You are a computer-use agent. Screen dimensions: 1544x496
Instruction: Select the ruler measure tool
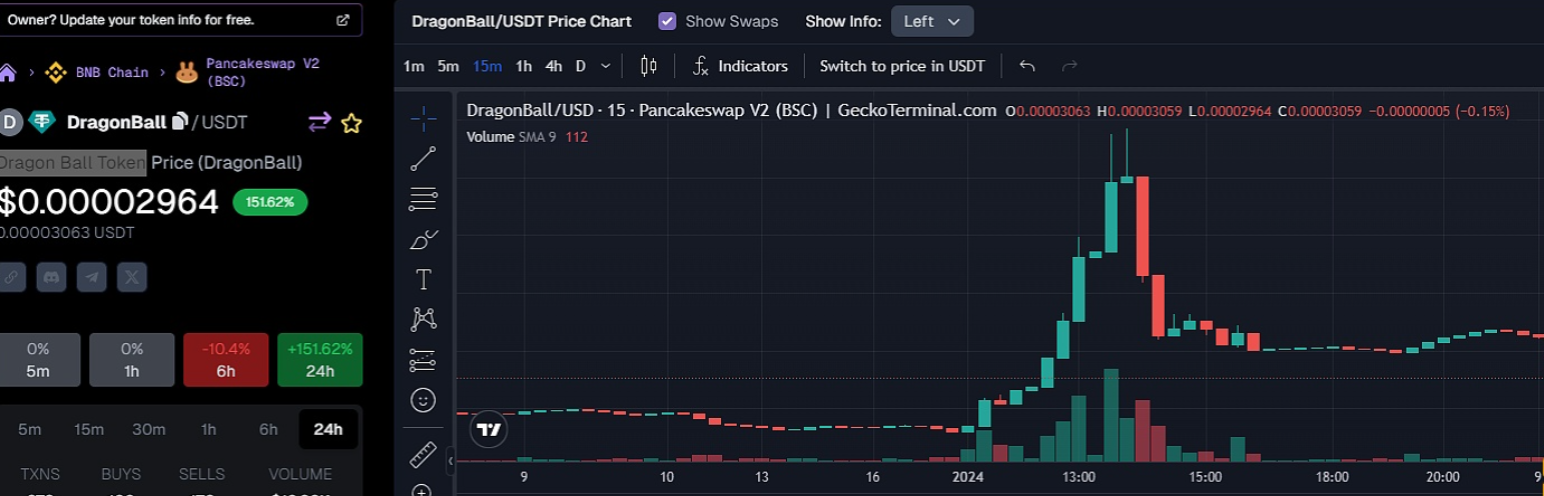point(423,455)
